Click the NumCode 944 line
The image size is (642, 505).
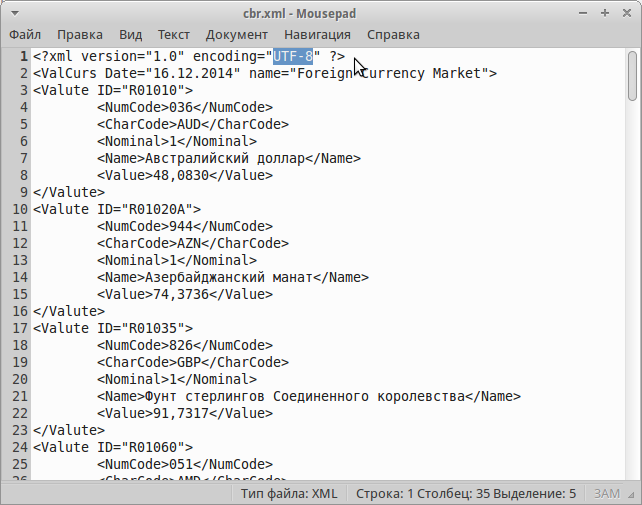click(x=185, y=226)
